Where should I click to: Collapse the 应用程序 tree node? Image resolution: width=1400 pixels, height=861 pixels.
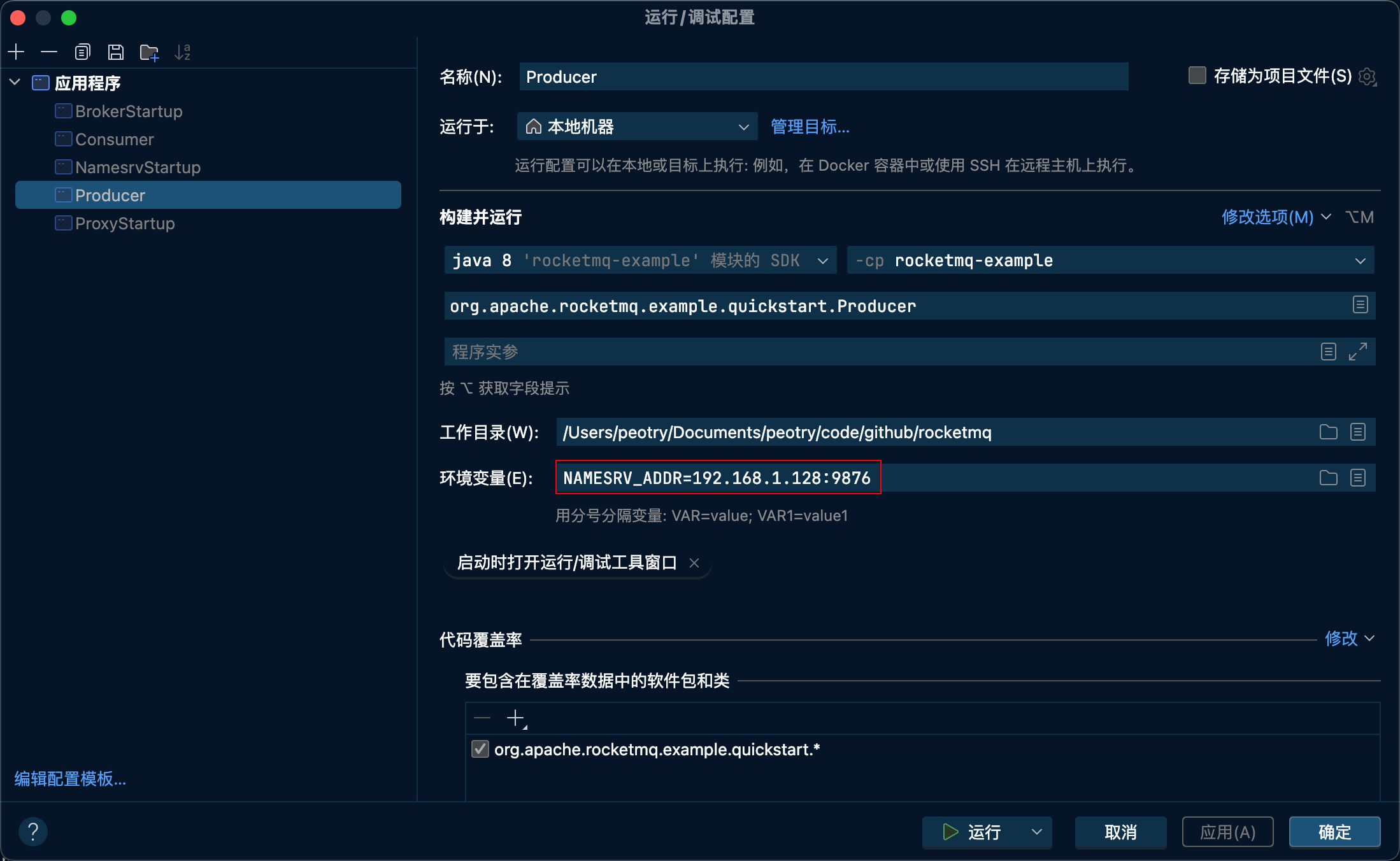[x=15, y=82]
